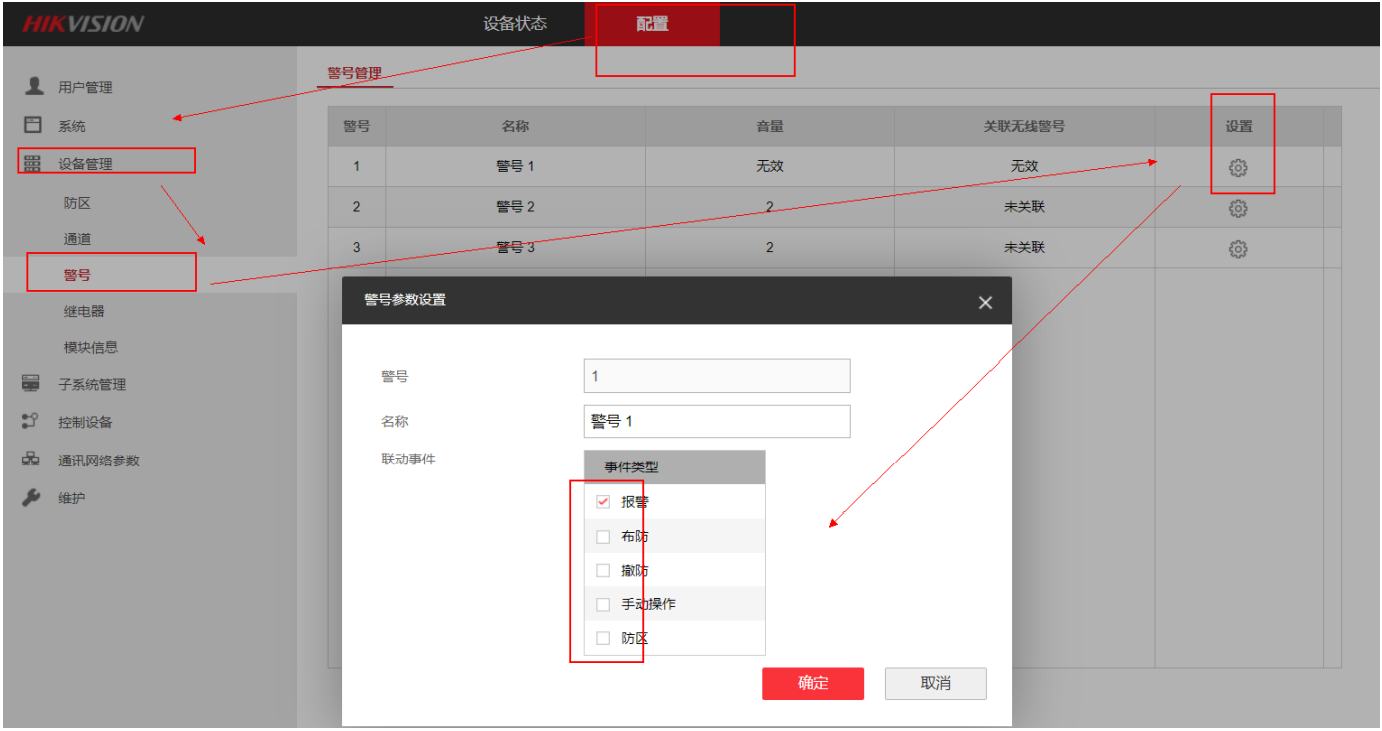Collapse the 设备管理 sidebar section
1382x731 pixels.
pos(85,164)
